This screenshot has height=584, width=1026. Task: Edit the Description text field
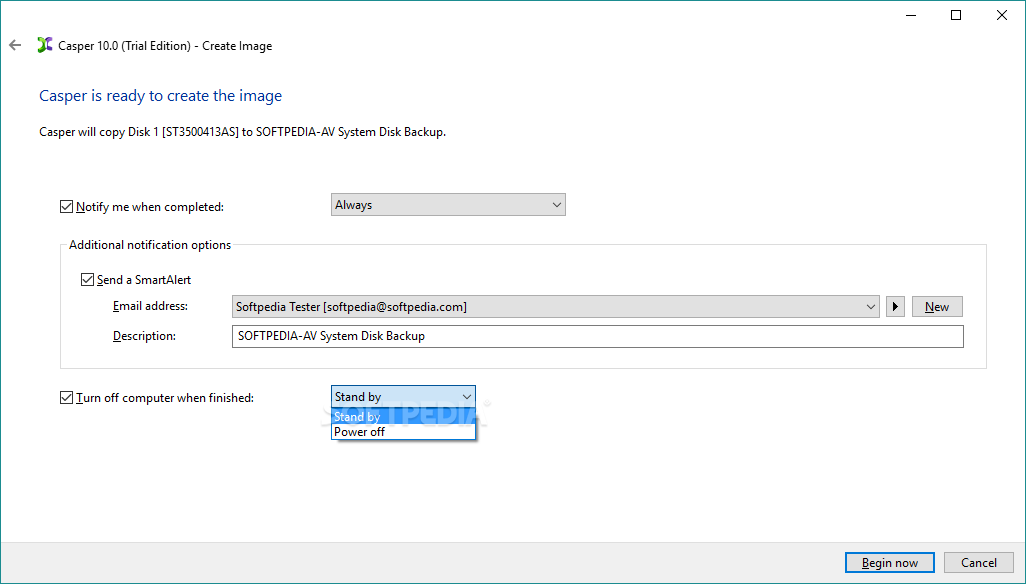click(597, 336)
